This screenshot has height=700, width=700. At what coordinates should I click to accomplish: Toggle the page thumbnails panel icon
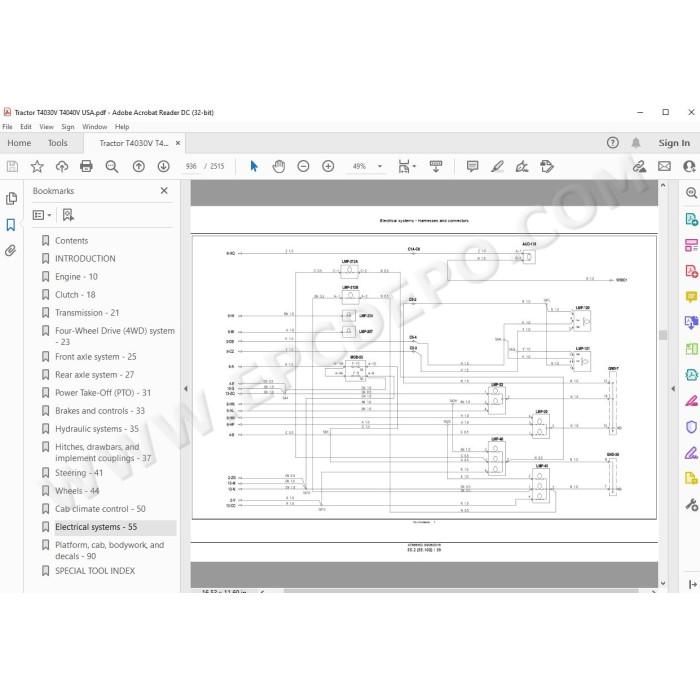[11, 198]
